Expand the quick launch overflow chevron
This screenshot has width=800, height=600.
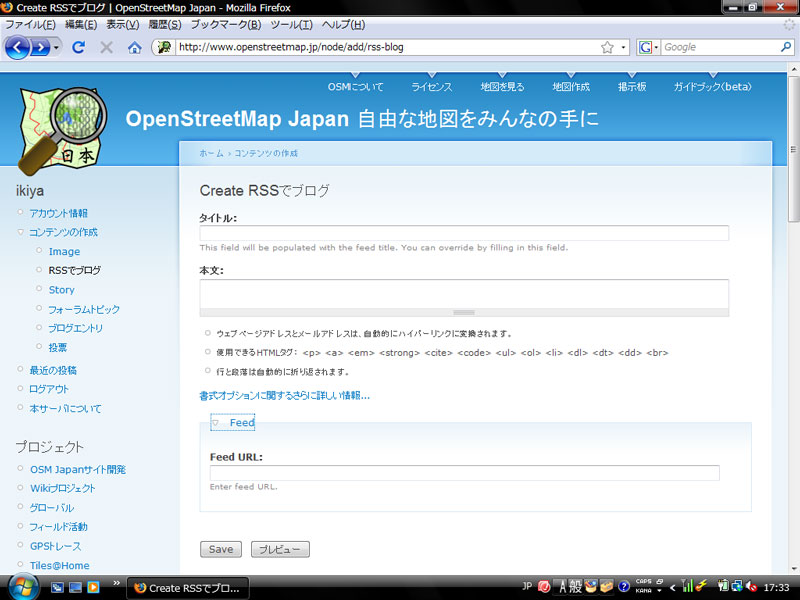[x=116, y=583]
